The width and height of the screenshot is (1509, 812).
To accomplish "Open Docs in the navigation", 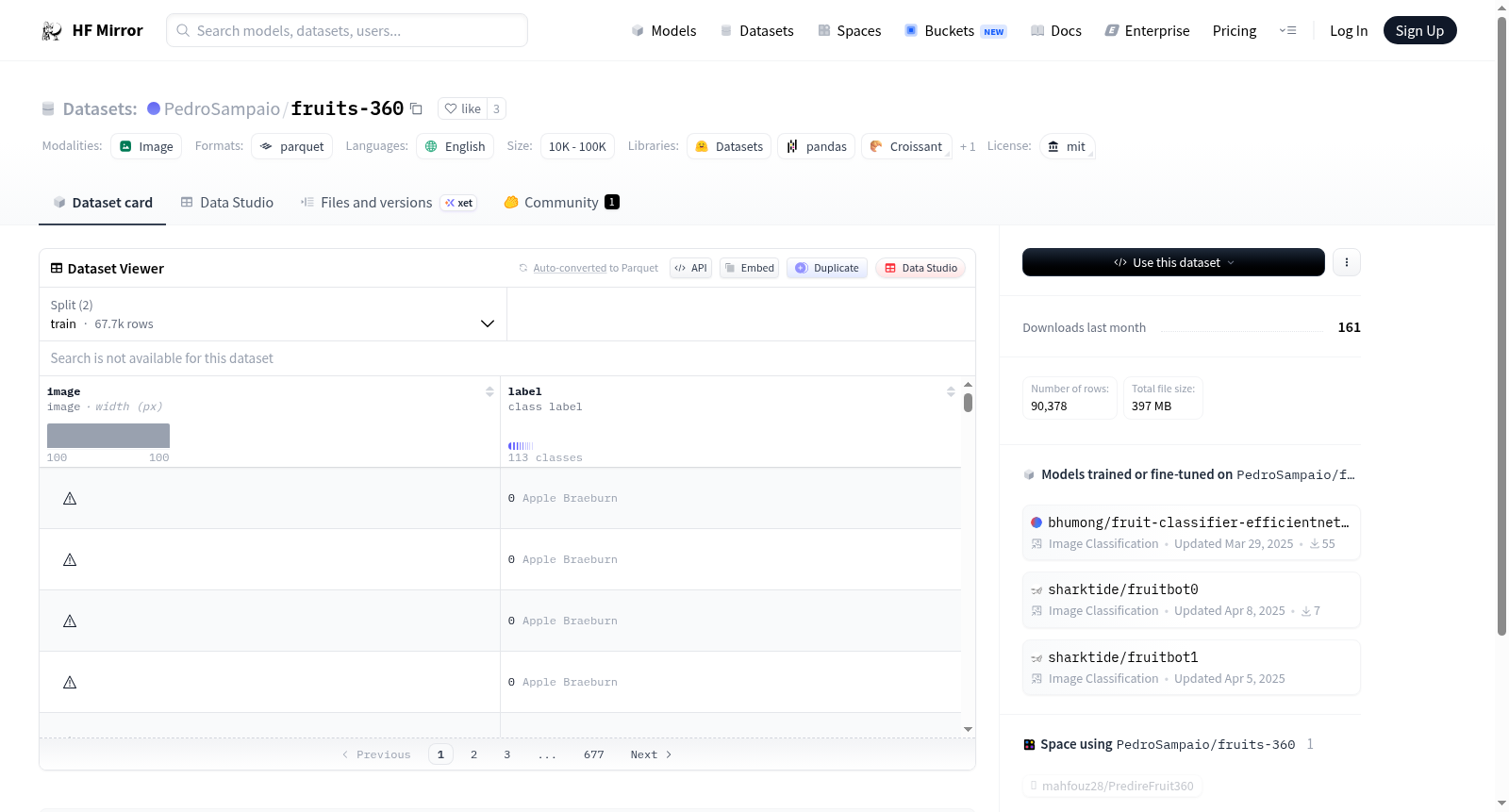I will pos(1056,31).
